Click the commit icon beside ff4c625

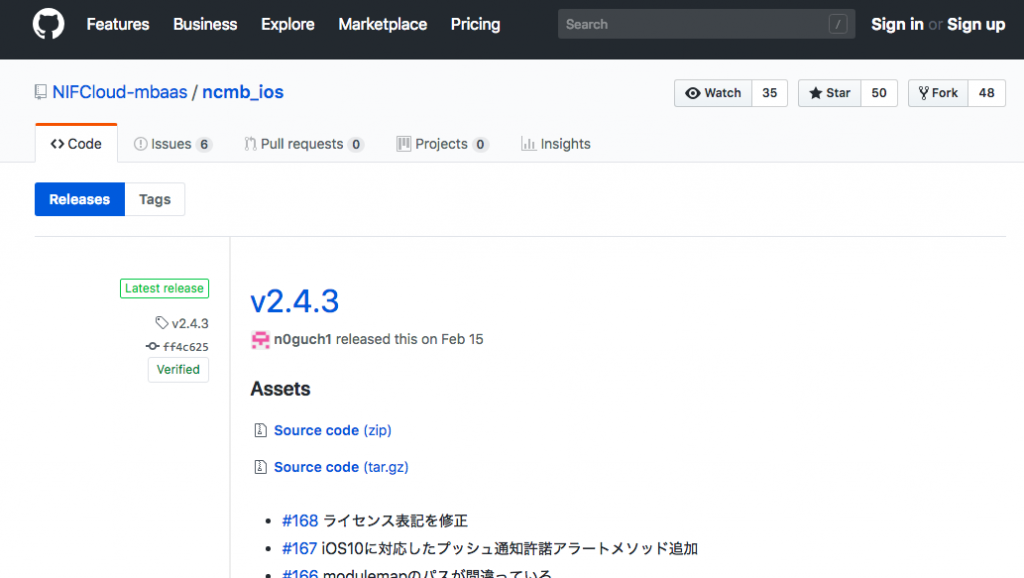[154, 346]
